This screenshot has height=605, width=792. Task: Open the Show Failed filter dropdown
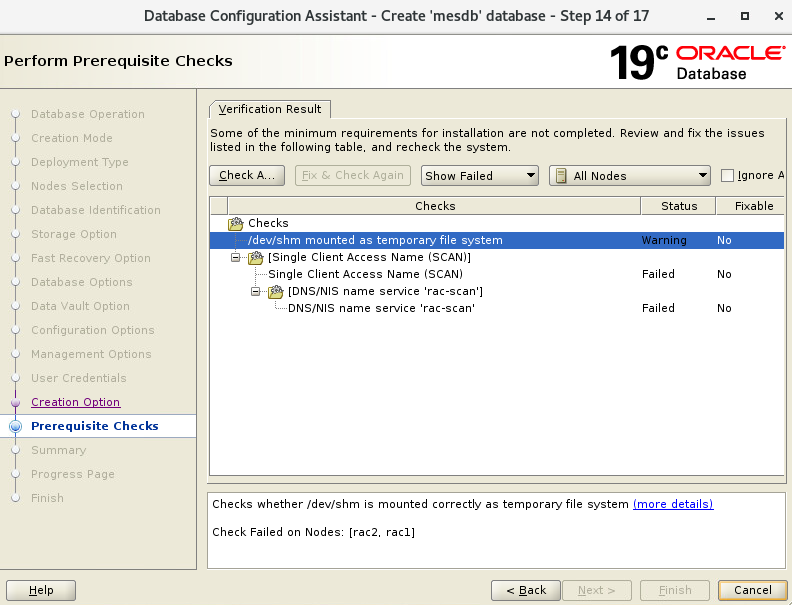(479, 176)
